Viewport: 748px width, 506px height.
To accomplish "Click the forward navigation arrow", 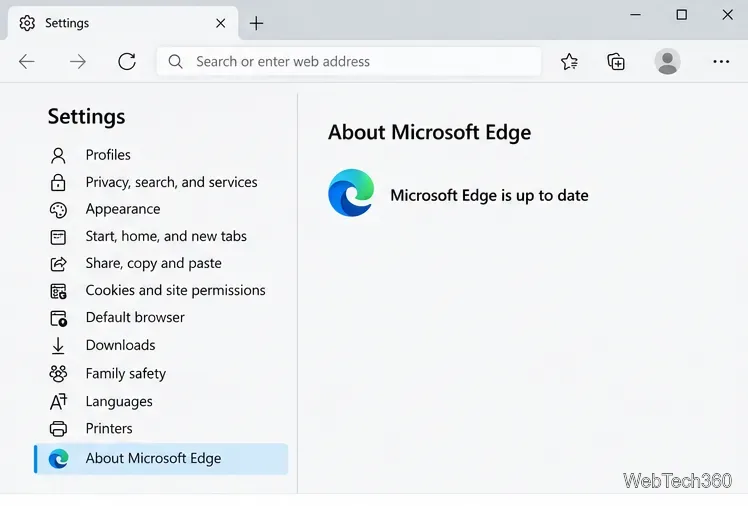I will [77, 62].
